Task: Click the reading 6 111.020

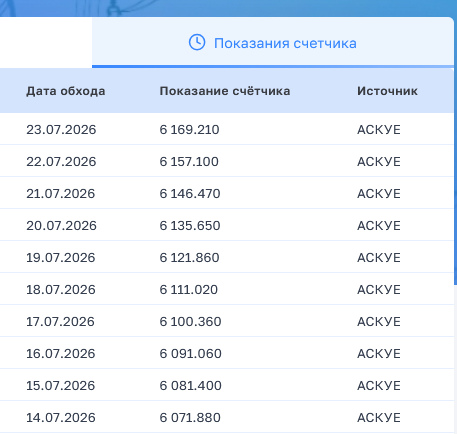Action: pyautogui.click(x=189, y=290)
